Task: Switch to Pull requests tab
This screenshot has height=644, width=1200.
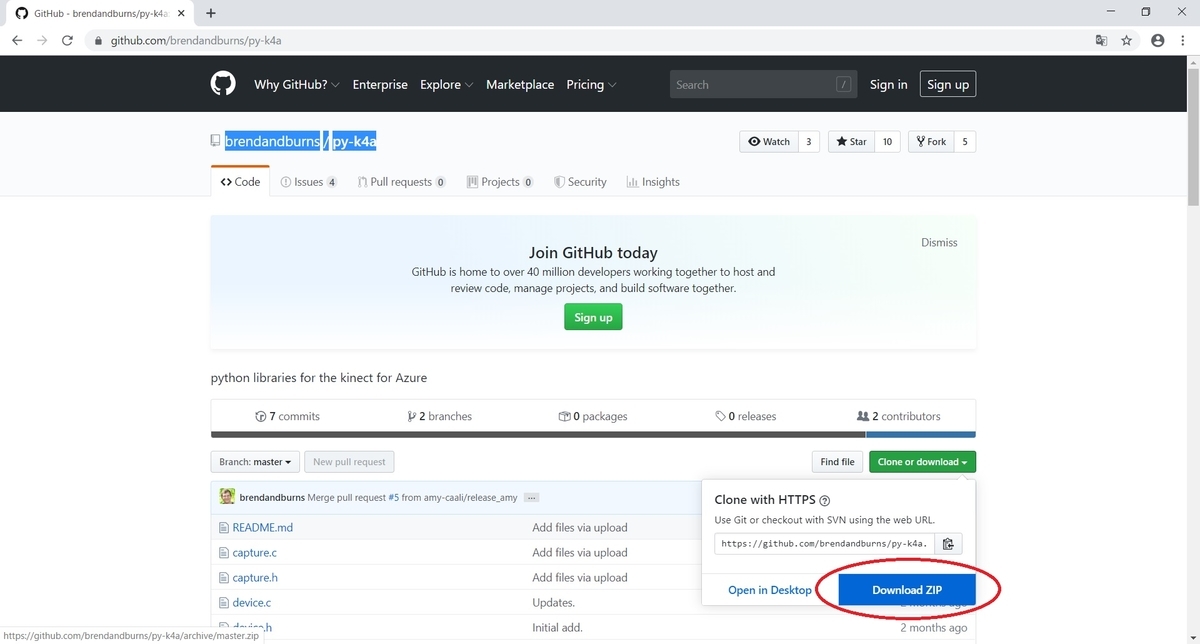Action: 402,182
